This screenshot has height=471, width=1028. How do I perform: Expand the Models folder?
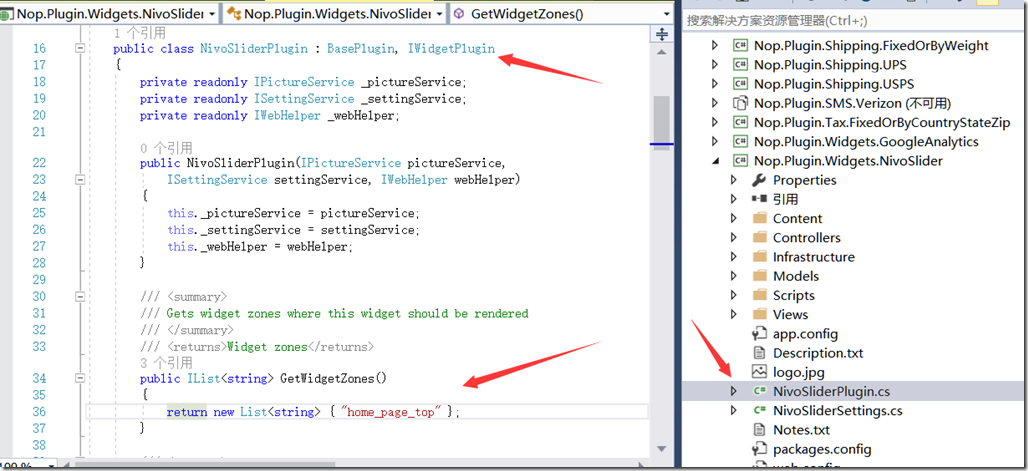point(734,276)
